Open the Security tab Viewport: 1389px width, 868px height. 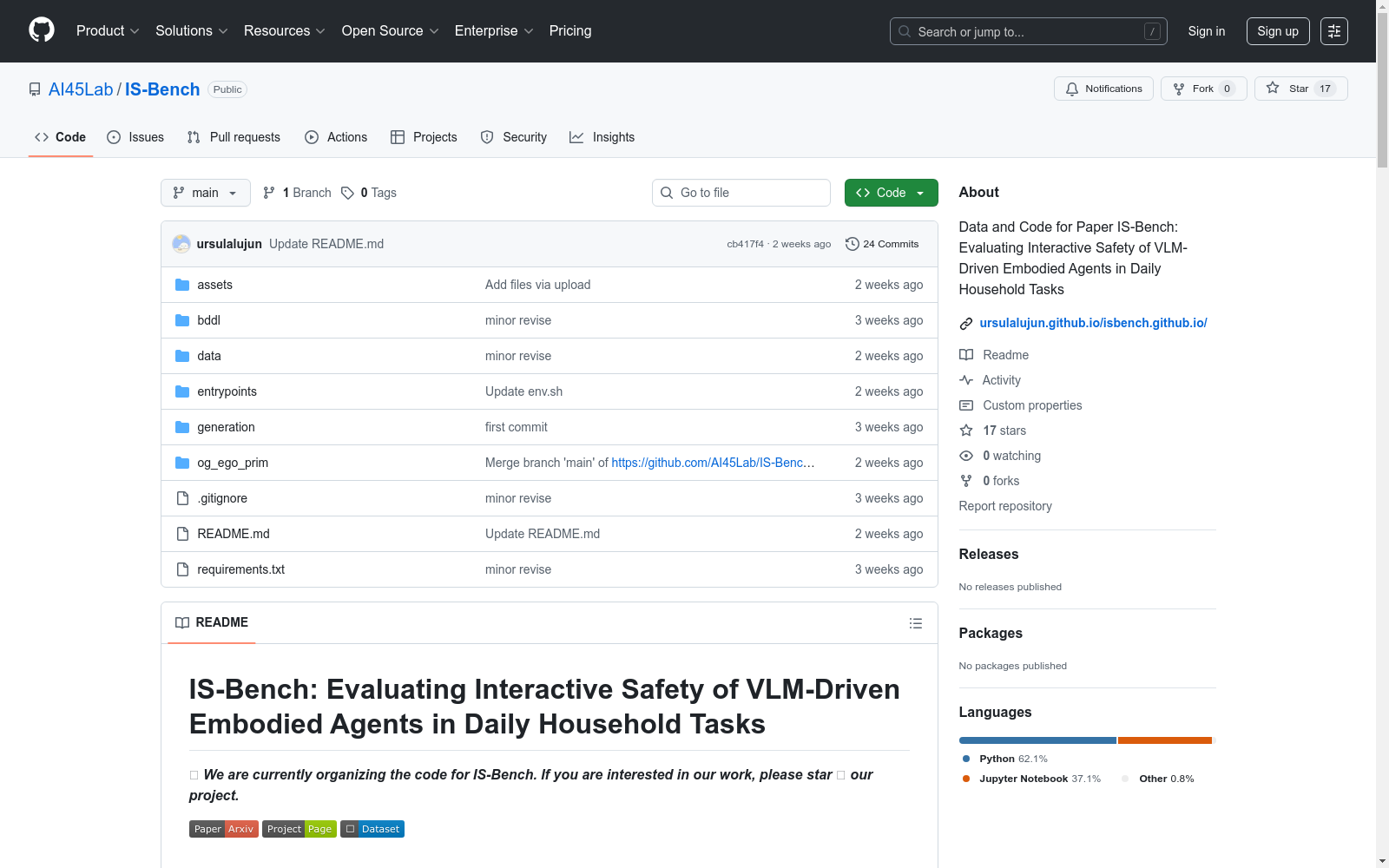click(x=514, y=137)
